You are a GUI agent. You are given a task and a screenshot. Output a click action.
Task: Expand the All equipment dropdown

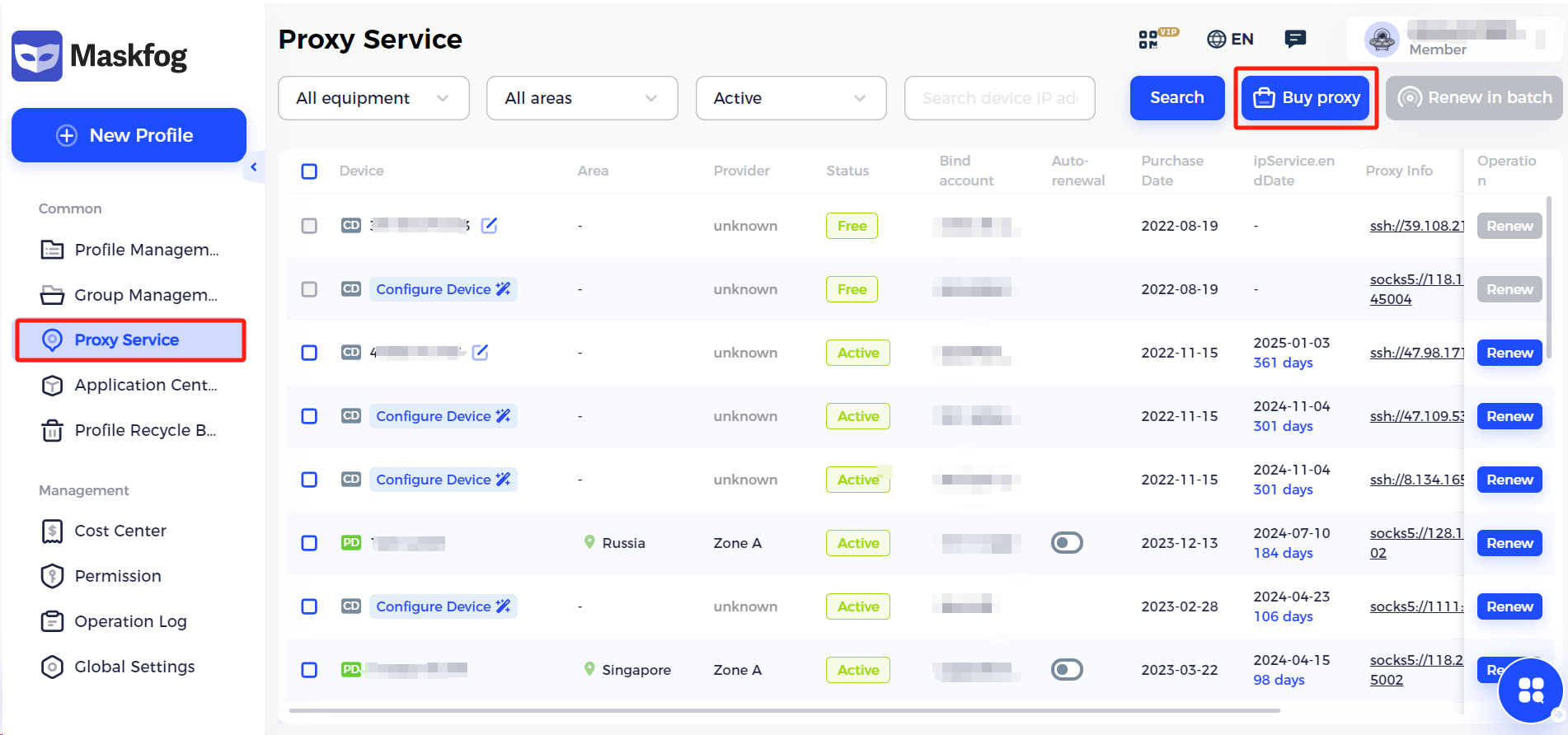(373, 98)
